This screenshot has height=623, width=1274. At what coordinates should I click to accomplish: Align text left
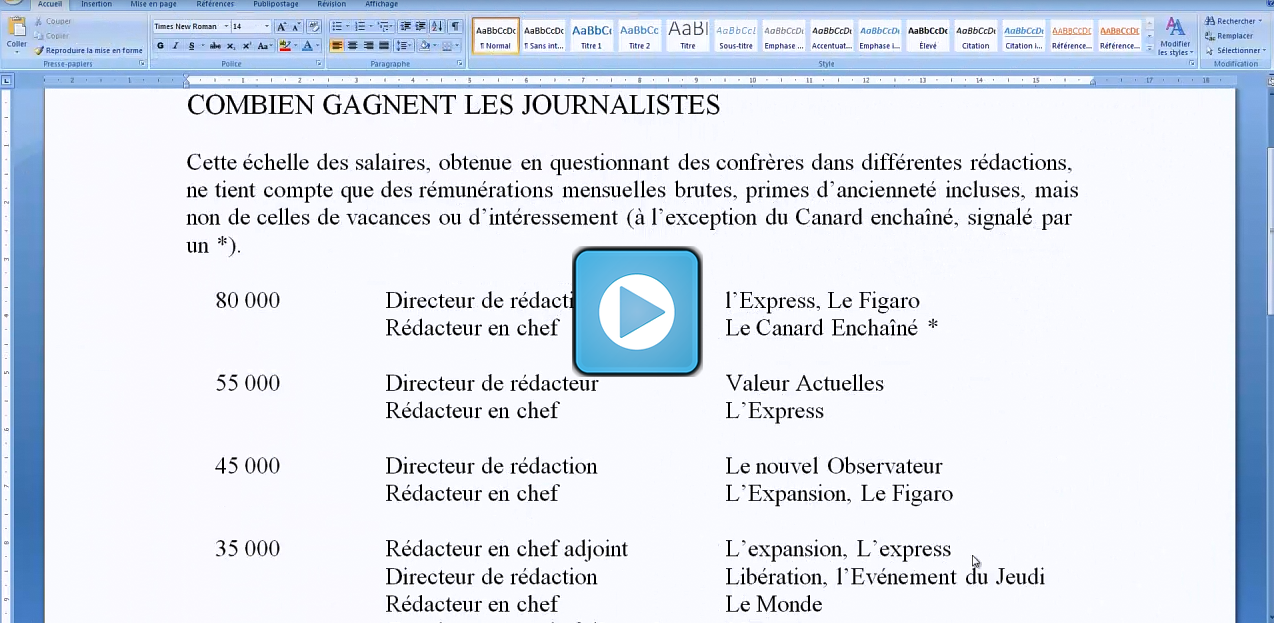tap(336, 46)
